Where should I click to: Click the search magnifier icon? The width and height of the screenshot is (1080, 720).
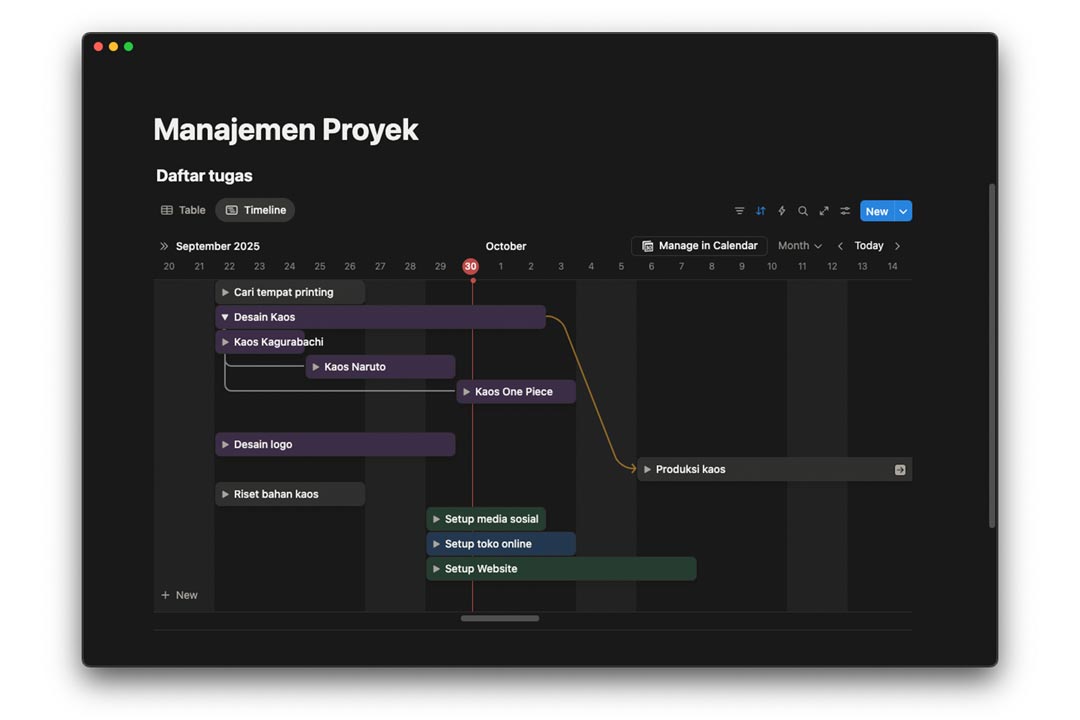tap(803, 211)
